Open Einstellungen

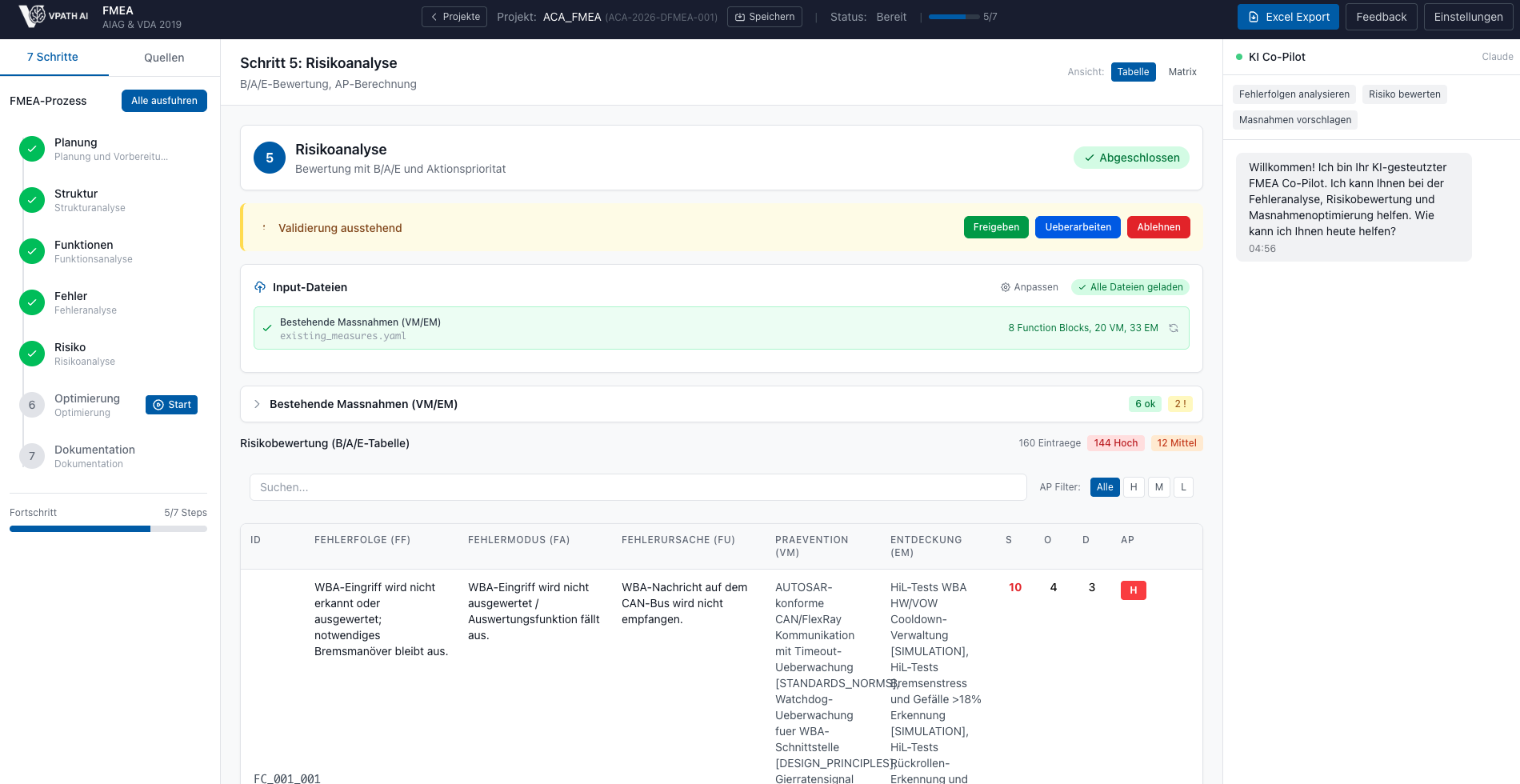point(1468,17)
